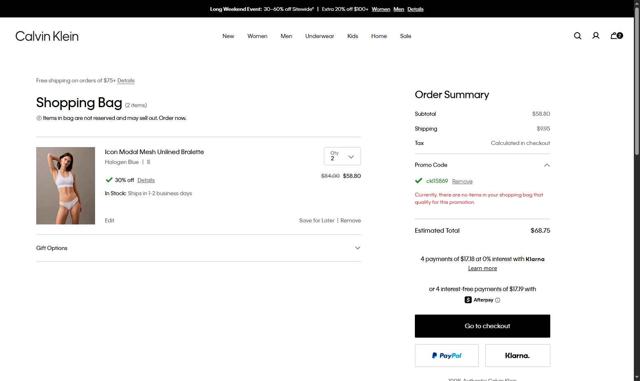Click the Afterpay info icon
This screenshot has height=381, width=640.
(x=497, y=300)
